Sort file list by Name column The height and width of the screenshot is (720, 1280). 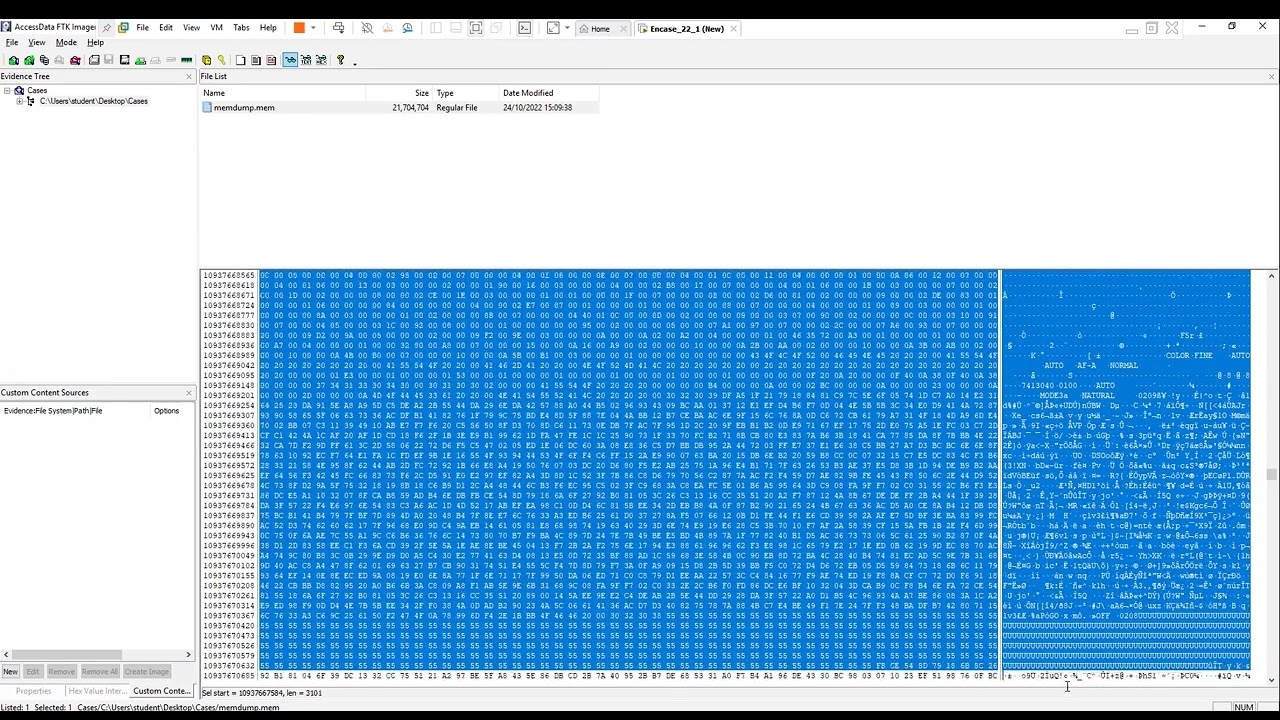pos(282,93)
